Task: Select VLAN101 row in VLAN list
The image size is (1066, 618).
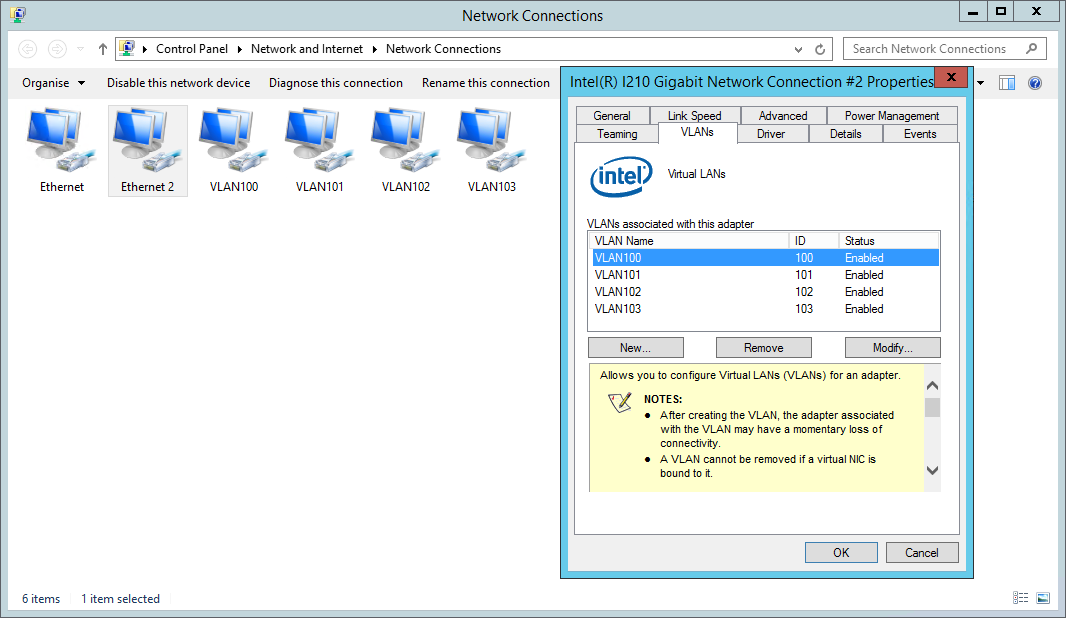Action: pyautogui.click(x=765, y=275)
